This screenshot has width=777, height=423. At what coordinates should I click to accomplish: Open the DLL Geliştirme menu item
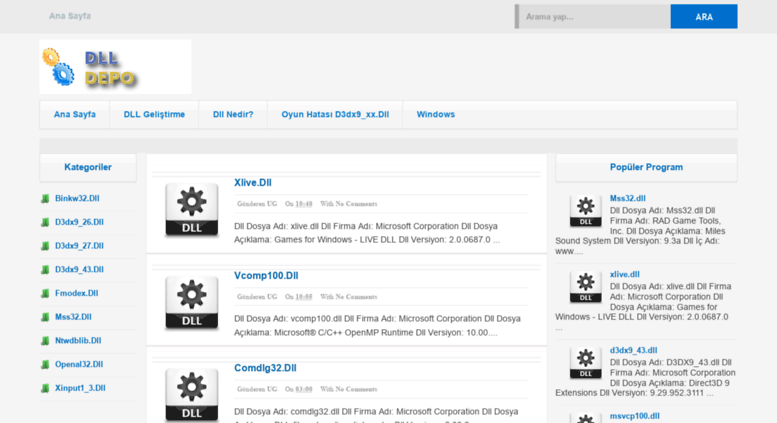pyautogui.click(x=154, y=114)
